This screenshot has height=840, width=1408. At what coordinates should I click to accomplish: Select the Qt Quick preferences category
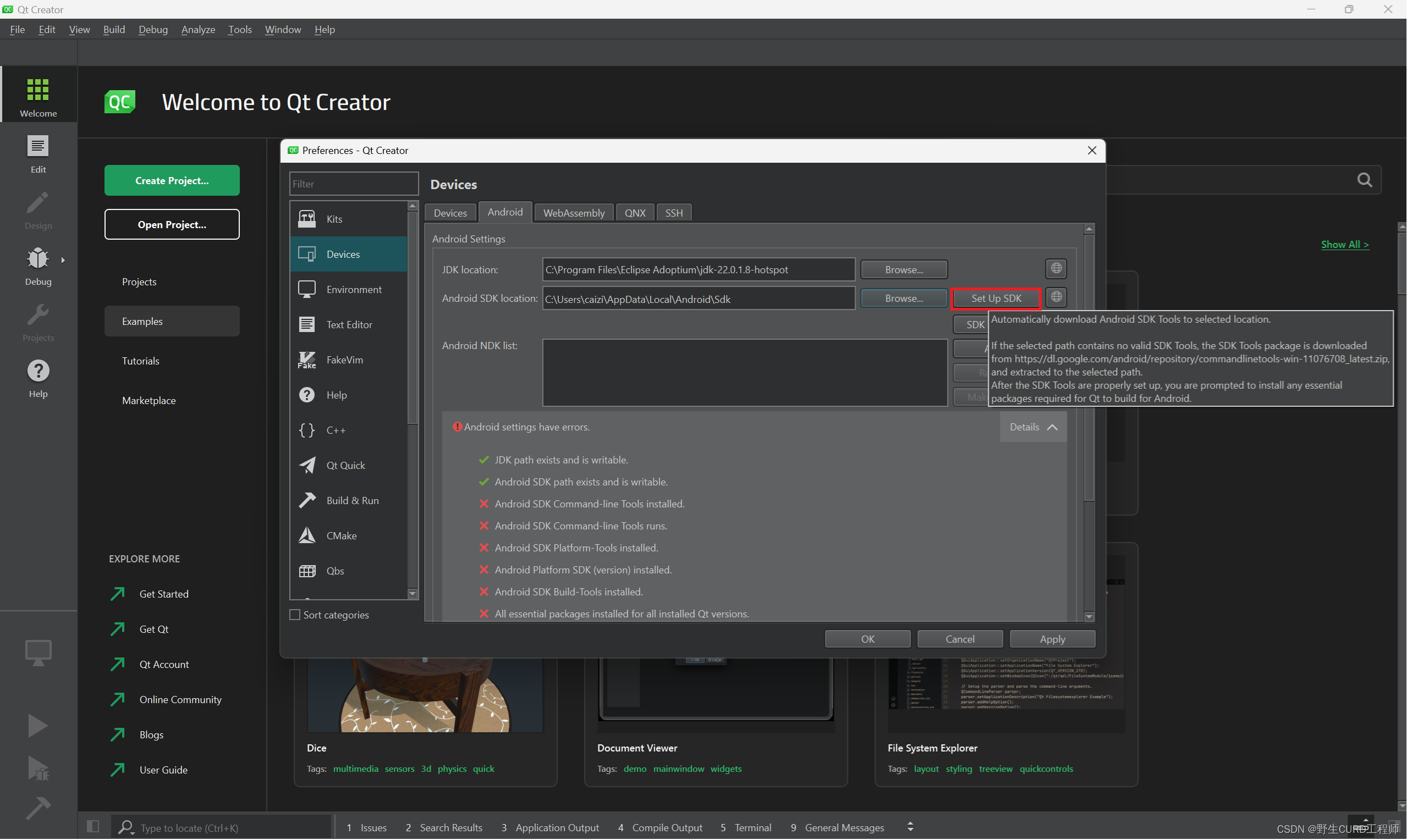(349, 466)
